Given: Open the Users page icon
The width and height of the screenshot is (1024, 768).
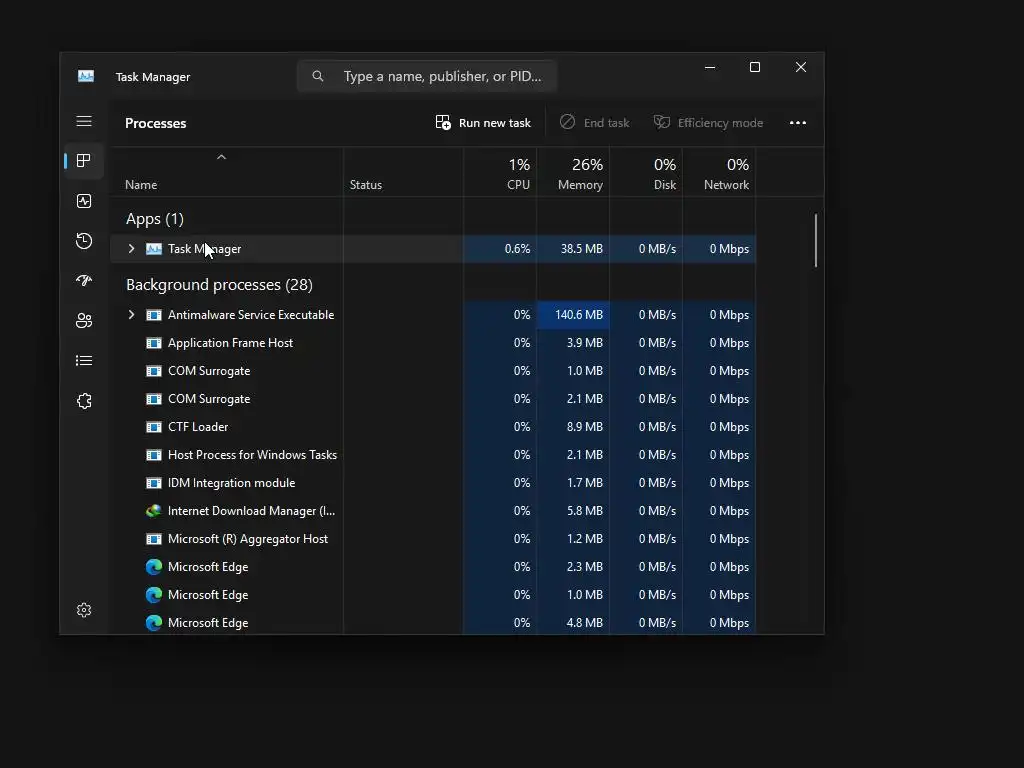Looking at the screenshot, I should [x=84, y=321].
